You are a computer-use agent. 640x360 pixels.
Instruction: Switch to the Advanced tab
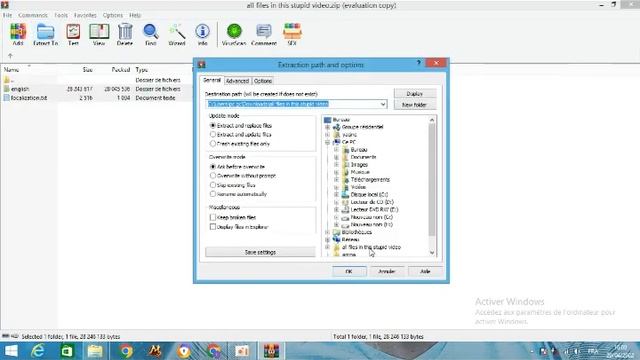click(237, 81)
